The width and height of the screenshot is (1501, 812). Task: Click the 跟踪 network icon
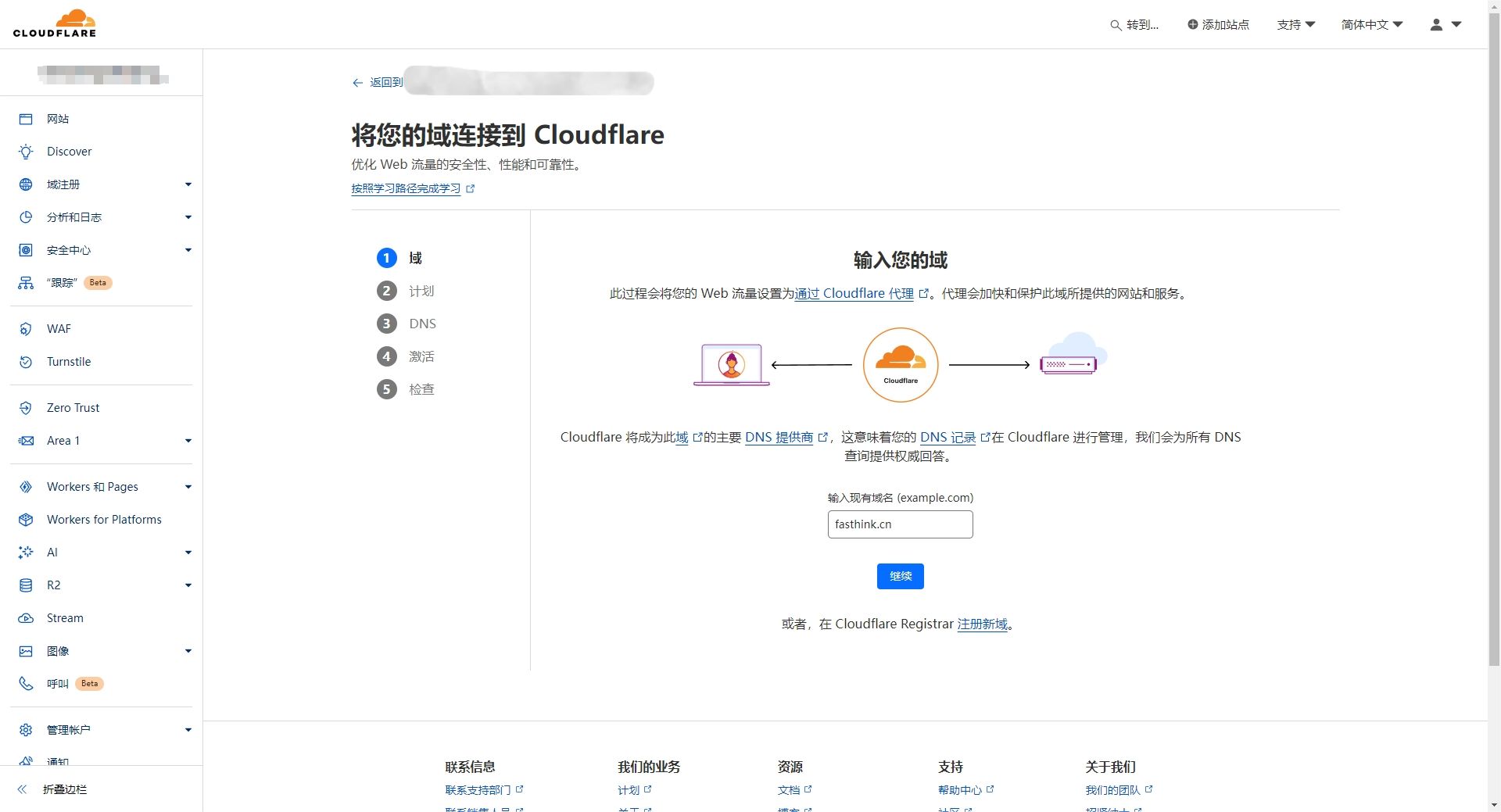pyautogui.click(x=26, y=283)
